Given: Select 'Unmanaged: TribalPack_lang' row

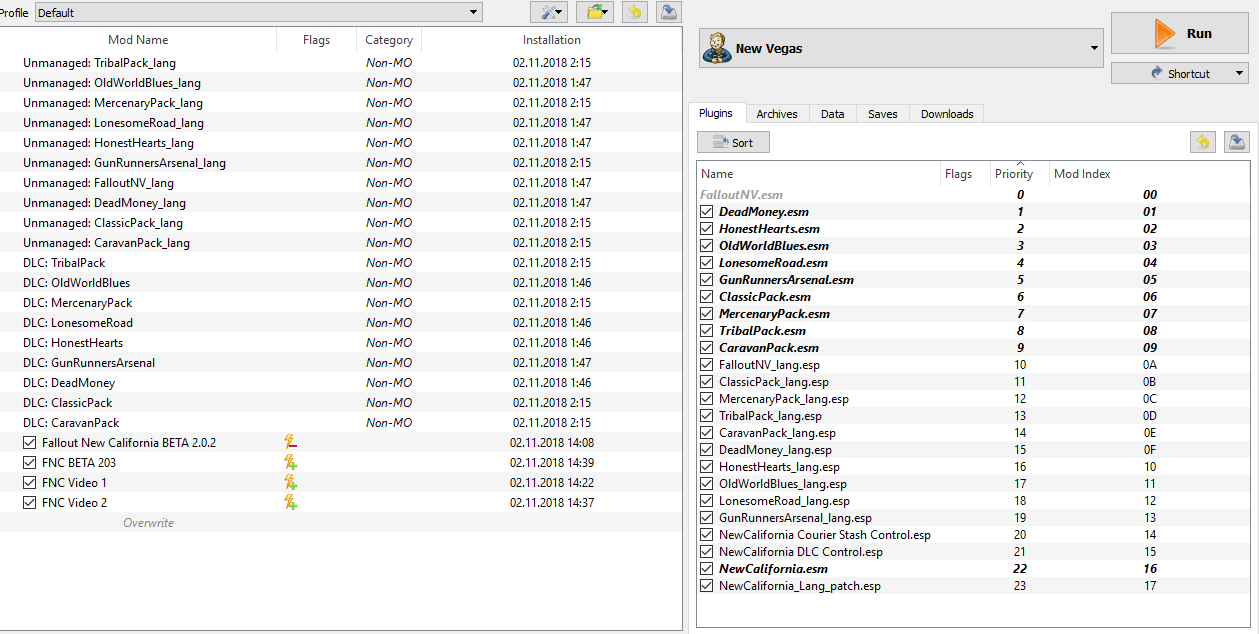Looking at the screenshot, I should coord(341,62).
